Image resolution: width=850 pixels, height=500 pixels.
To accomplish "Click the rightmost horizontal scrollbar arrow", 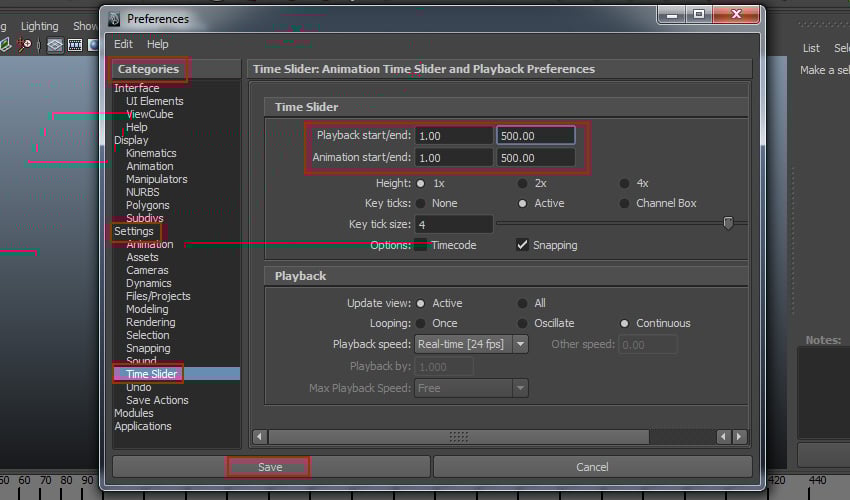I will [x=740, y=437].
